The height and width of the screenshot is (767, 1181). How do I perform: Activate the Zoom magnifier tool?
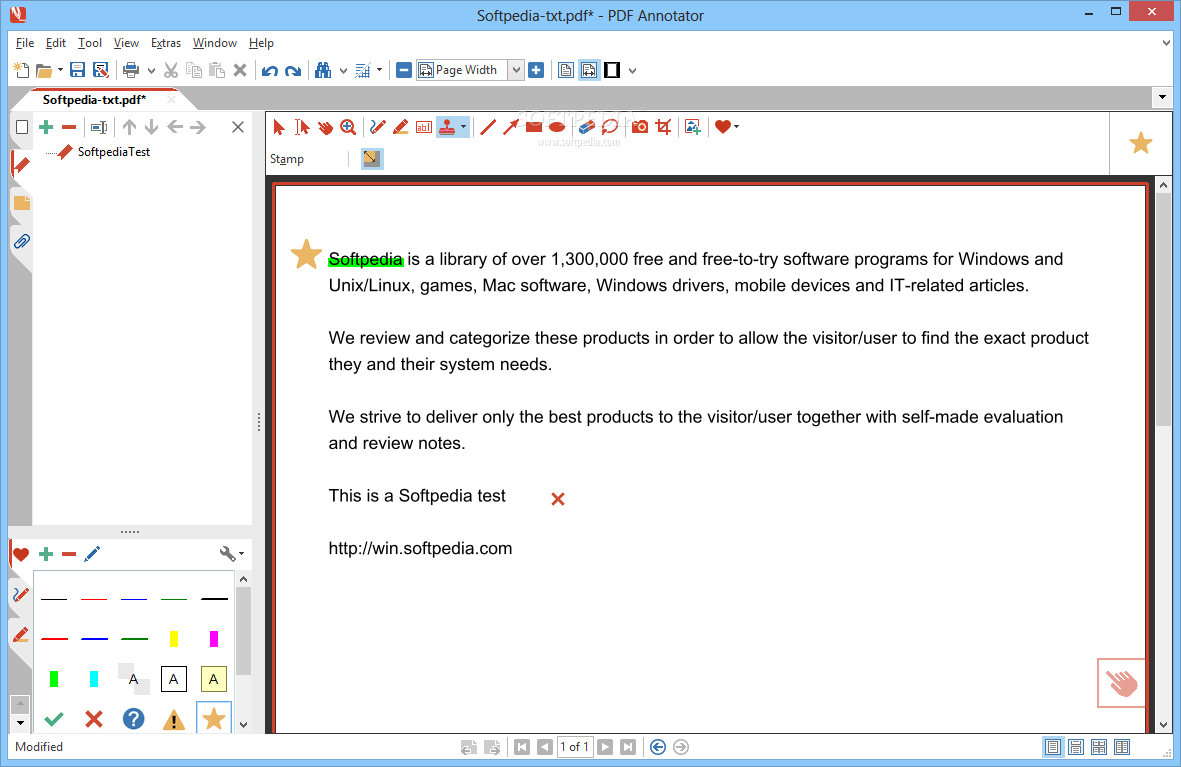click(x=348, y=127)
